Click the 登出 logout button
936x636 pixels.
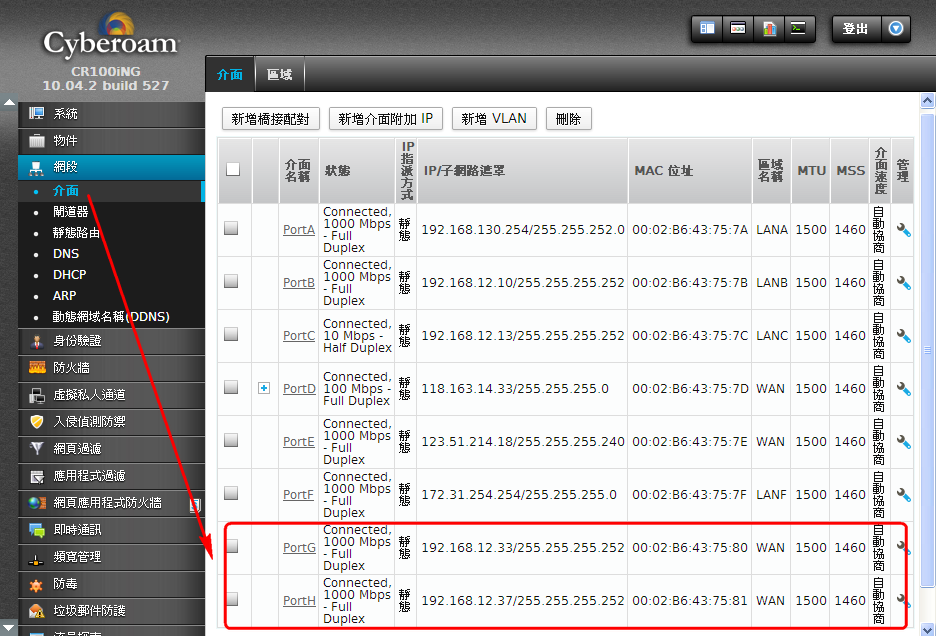pos(856,28)
